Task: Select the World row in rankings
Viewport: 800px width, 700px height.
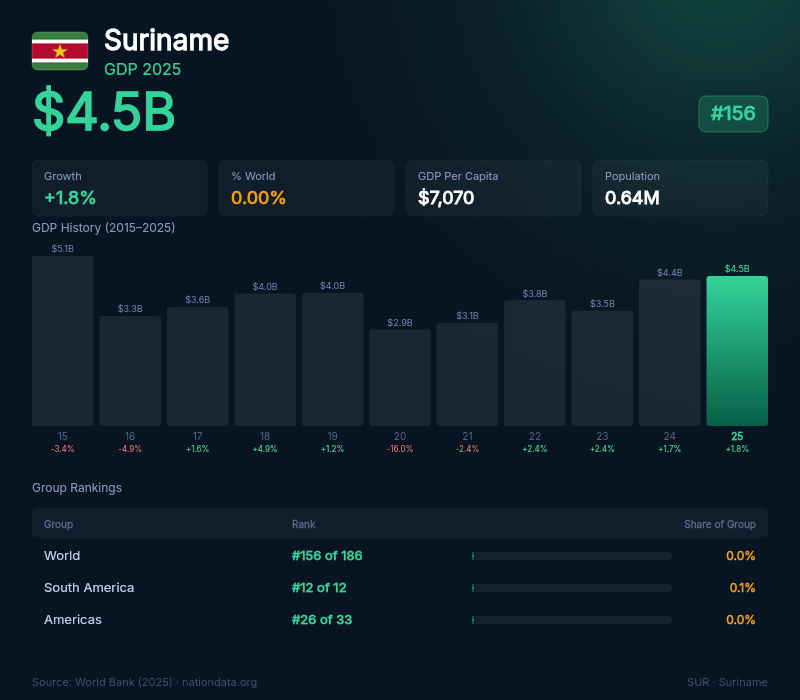Action: [400, 556]
